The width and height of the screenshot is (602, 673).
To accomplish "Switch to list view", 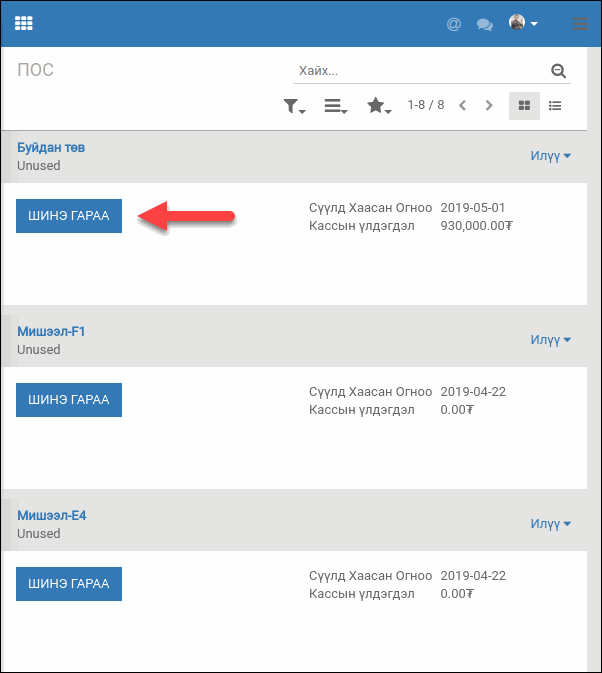I will coord(555,105).
